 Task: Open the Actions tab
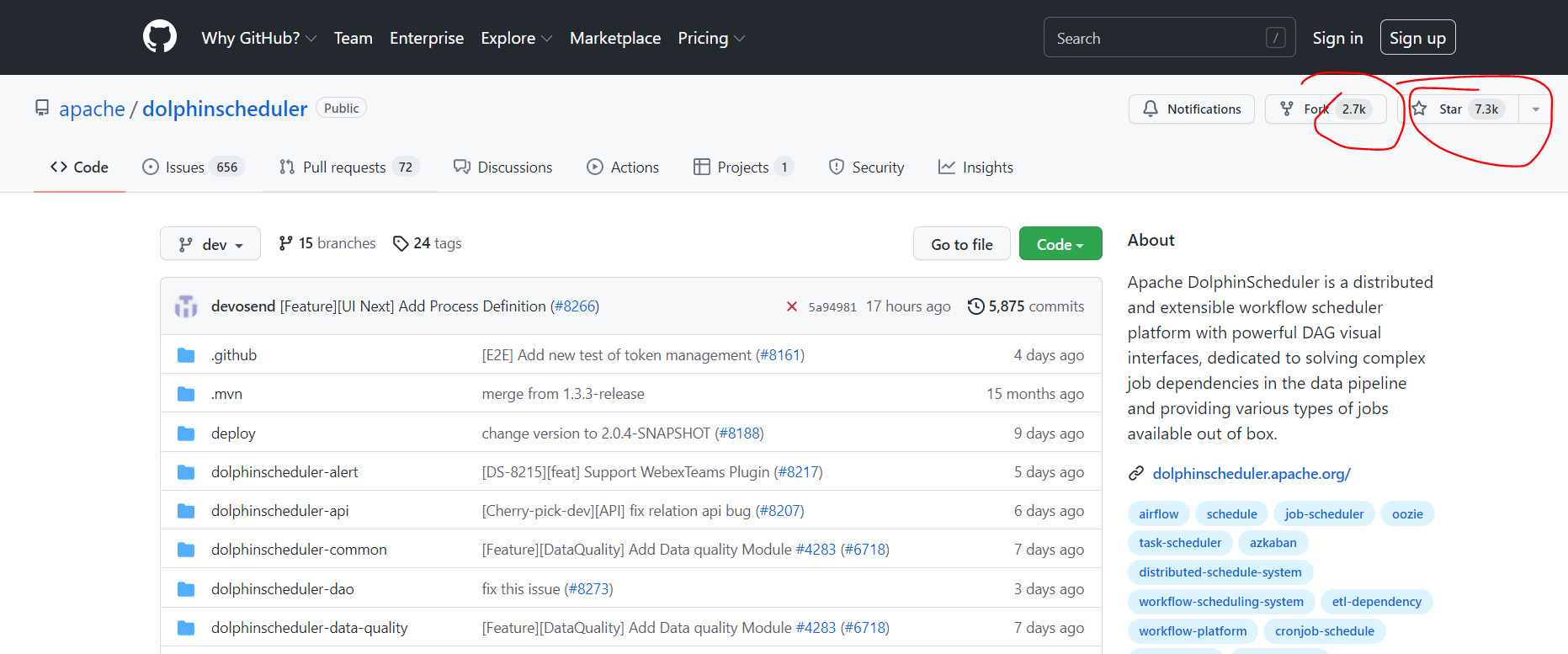pyautogui.click(x=623, y=167)
